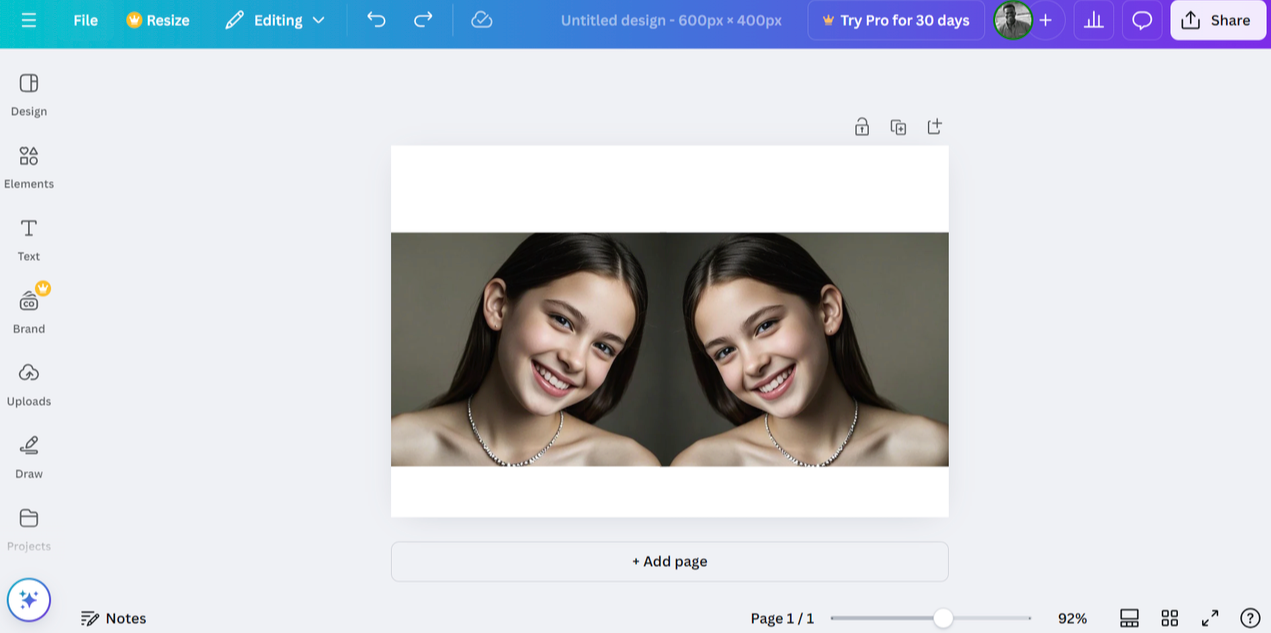The image size is (1271, 633).
Task: Open the 92% zoom level menu
Action: coord(1072,618)
